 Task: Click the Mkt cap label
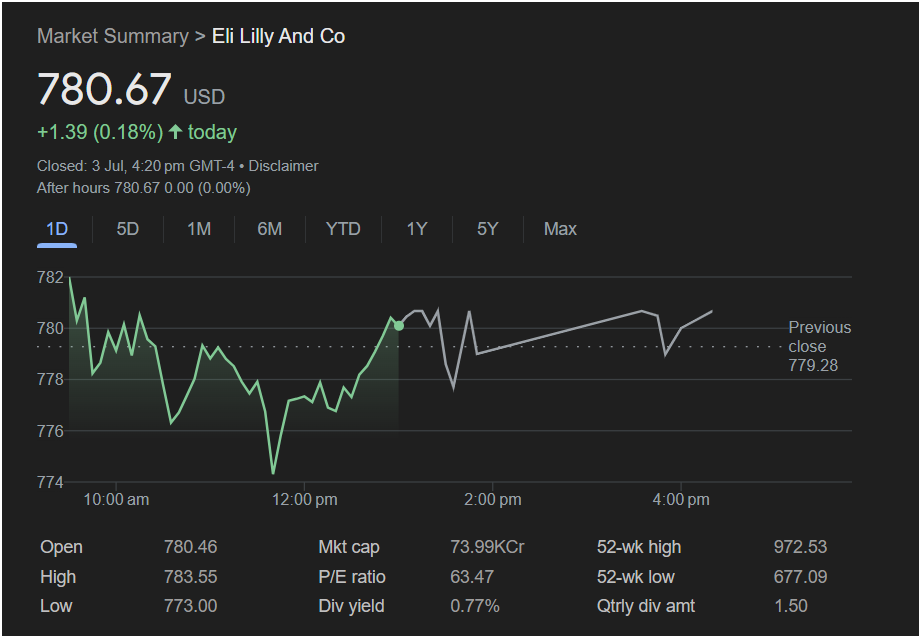pos(348,547)
